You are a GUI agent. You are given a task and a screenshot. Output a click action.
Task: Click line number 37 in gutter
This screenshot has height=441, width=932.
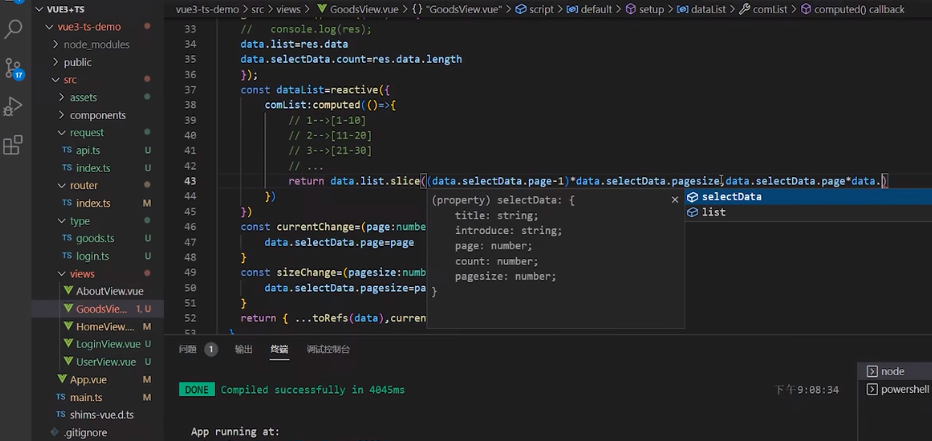click(x=190, y=90)
